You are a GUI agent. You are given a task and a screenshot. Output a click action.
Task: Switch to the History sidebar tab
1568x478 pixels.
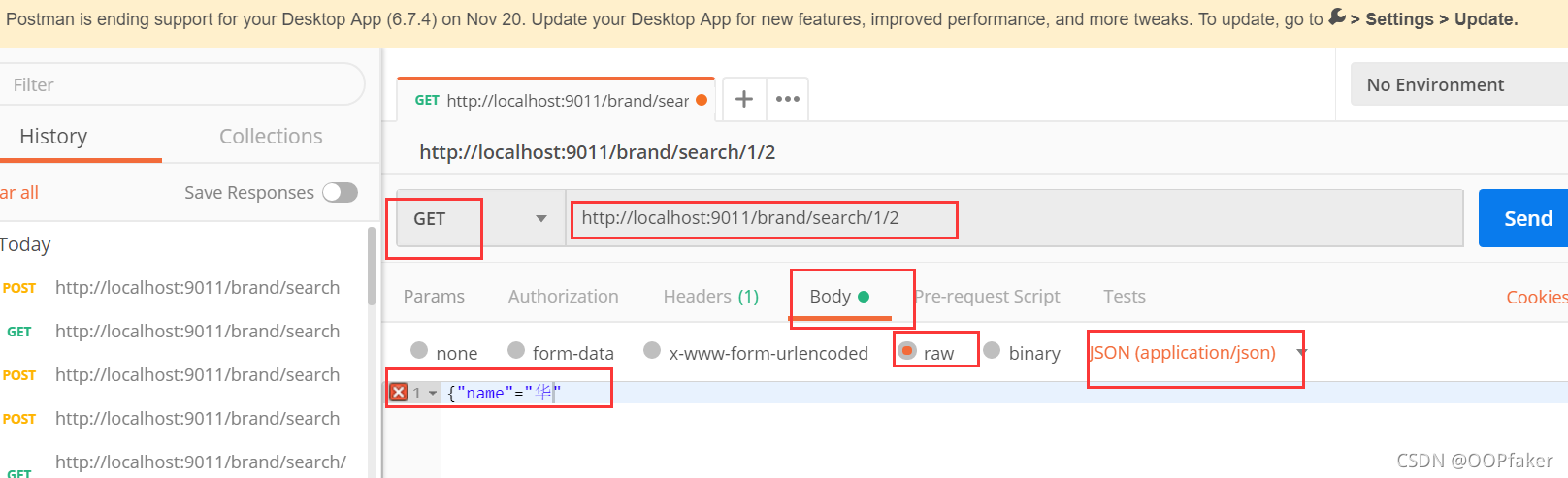53,136
